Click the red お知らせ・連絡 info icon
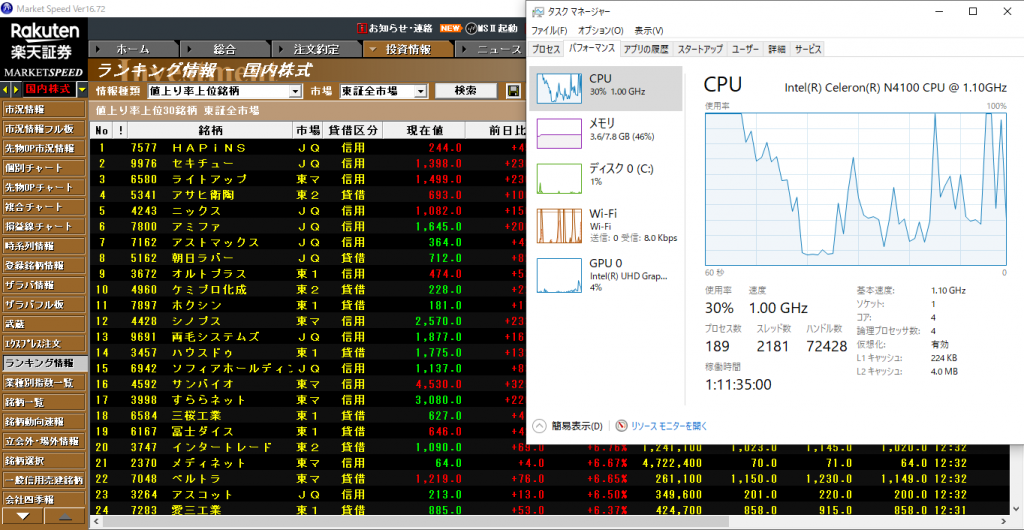 [362, 28]
